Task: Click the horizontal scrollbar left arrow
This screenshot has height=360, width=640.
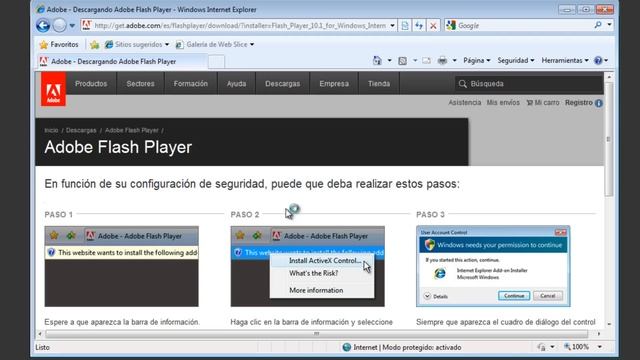Action: tap(40, 334)
